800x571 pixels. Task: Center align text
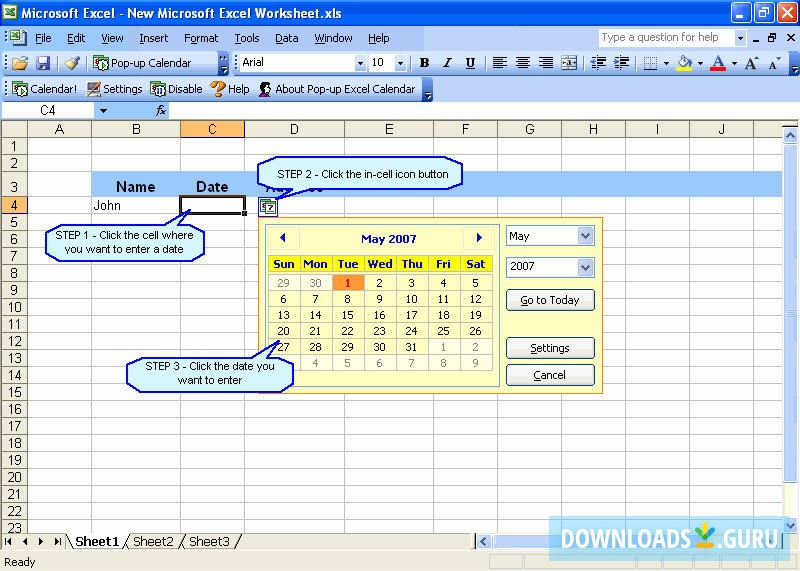tap(522, 63)
